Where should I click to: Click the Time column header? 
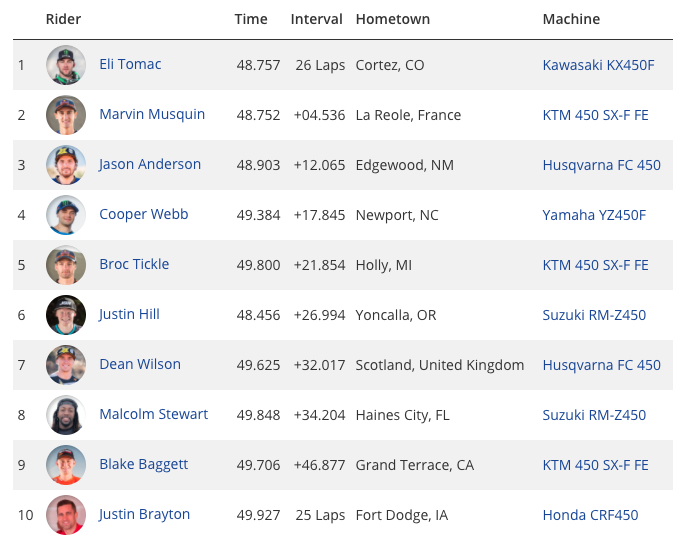251,19
